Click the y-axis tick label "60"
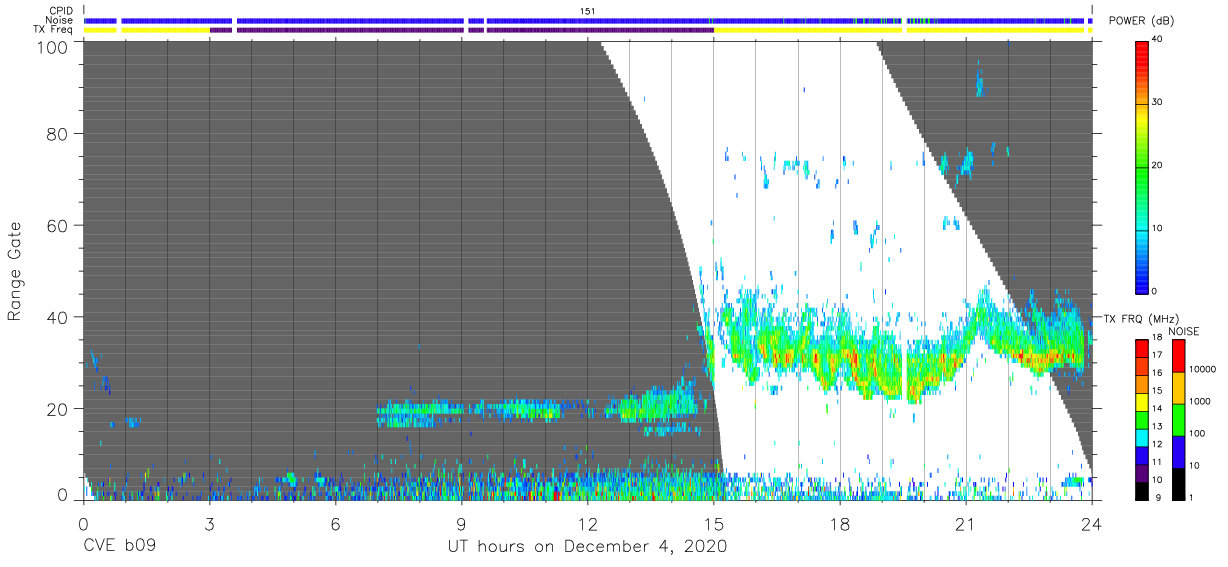This screenshot has height=567, width=1228. [x=58, y=225]
